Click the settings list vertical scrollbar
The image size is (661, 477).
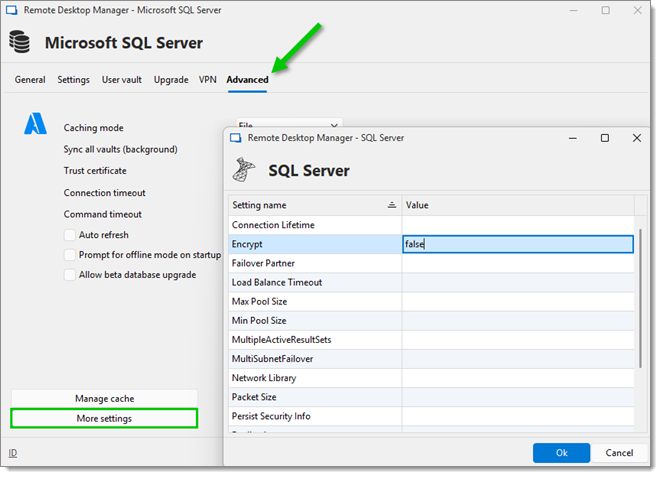[640, 298]
